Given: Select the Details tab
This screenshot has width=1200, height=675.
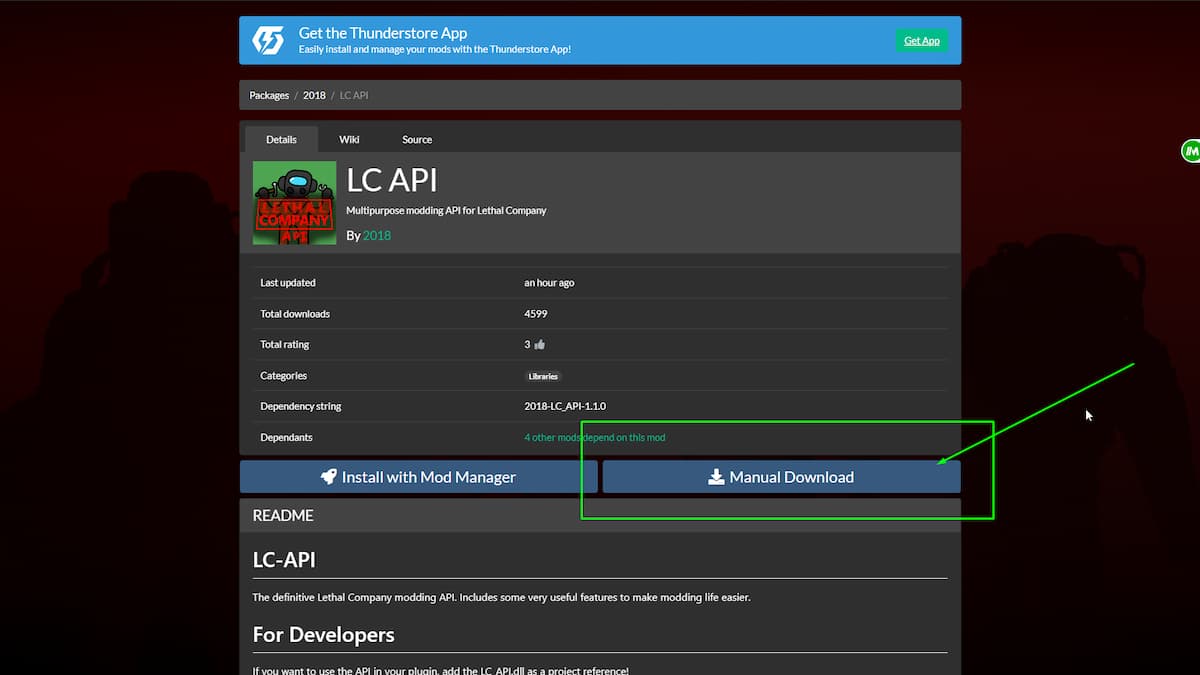Looking at the screenshot, I should 281,140.
